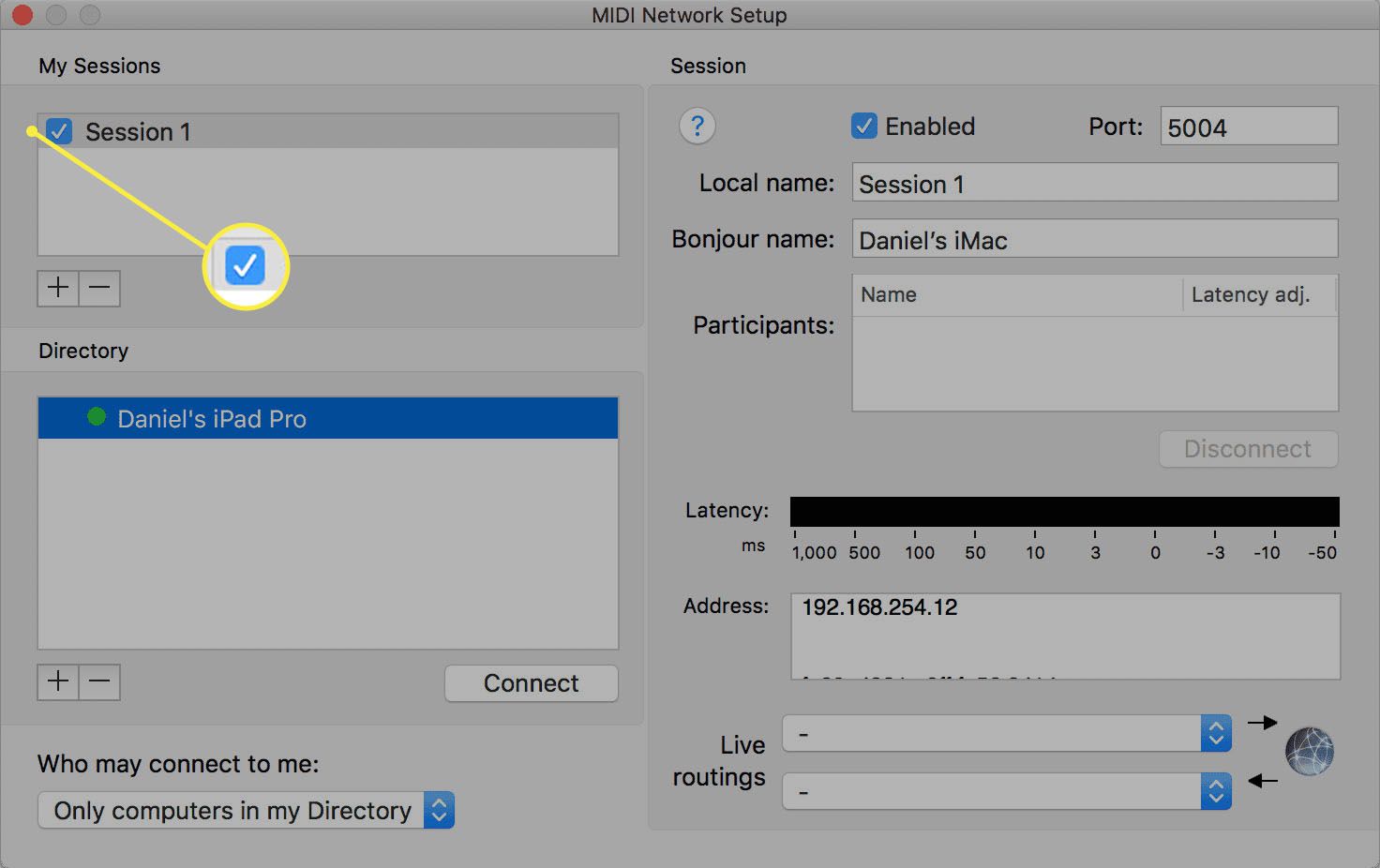Click the green status dot for iPad Pro

point(97,416)
